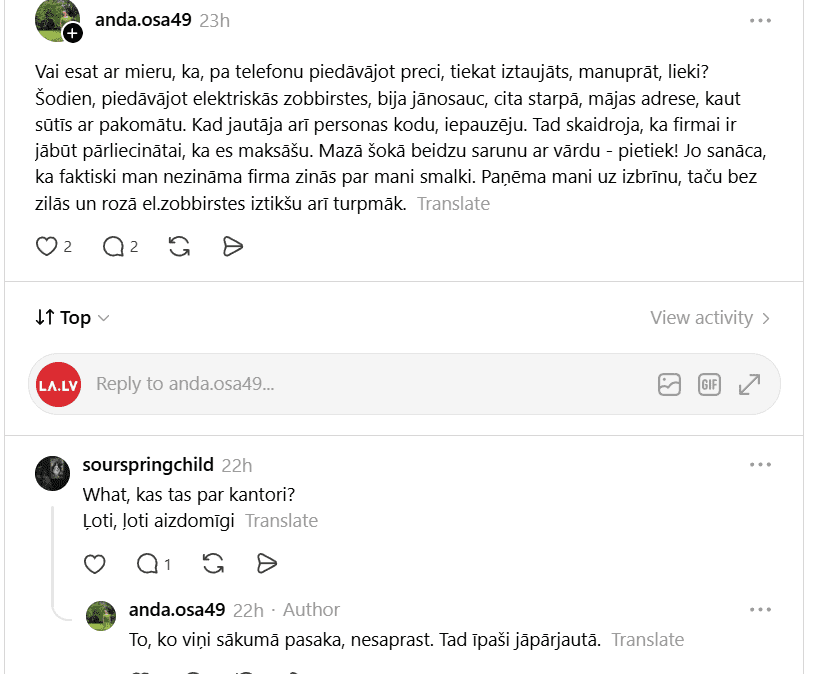Open more options for sourspringchild's comment

click(x=760, y=465)
